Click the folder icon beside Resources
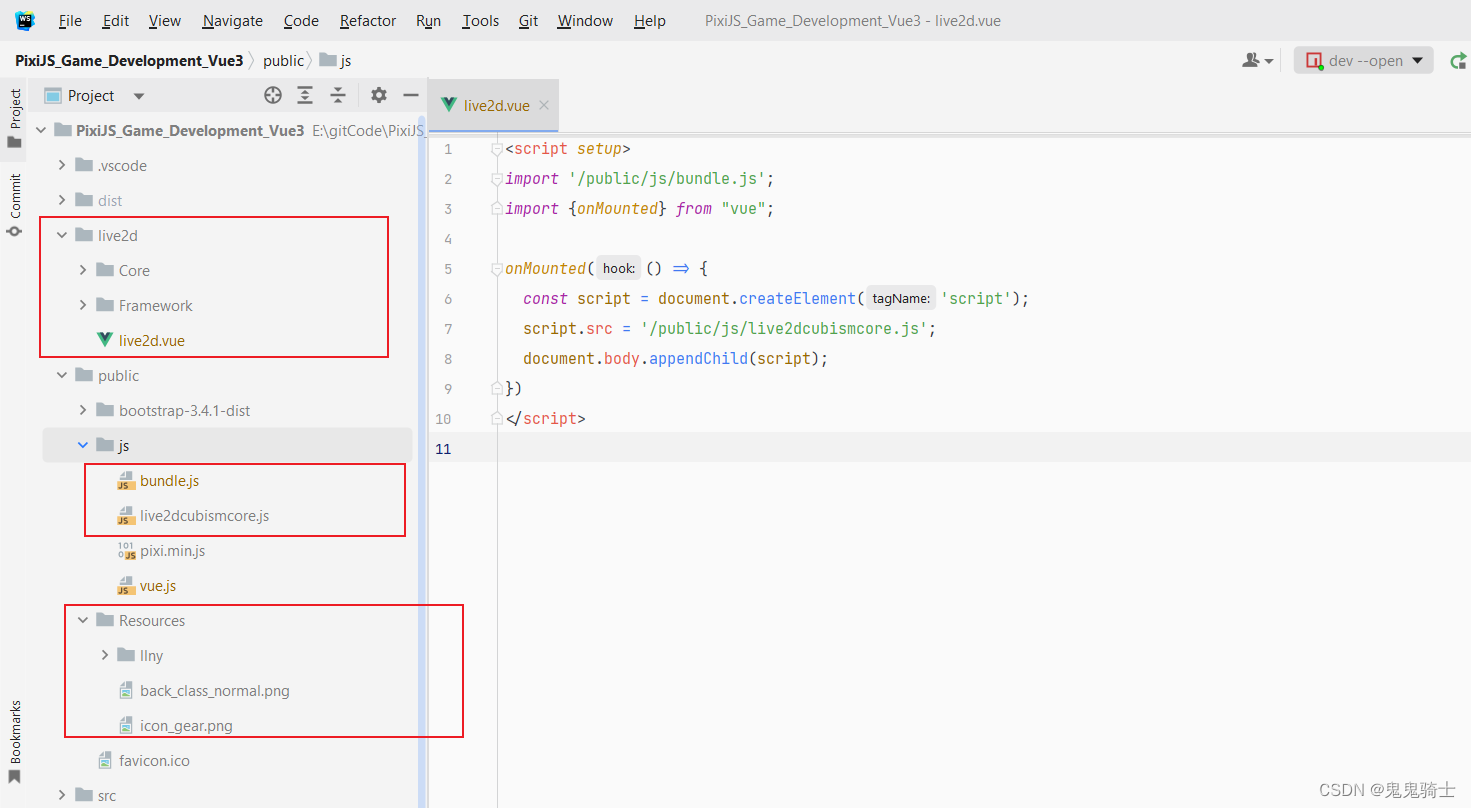 point(105,620)
